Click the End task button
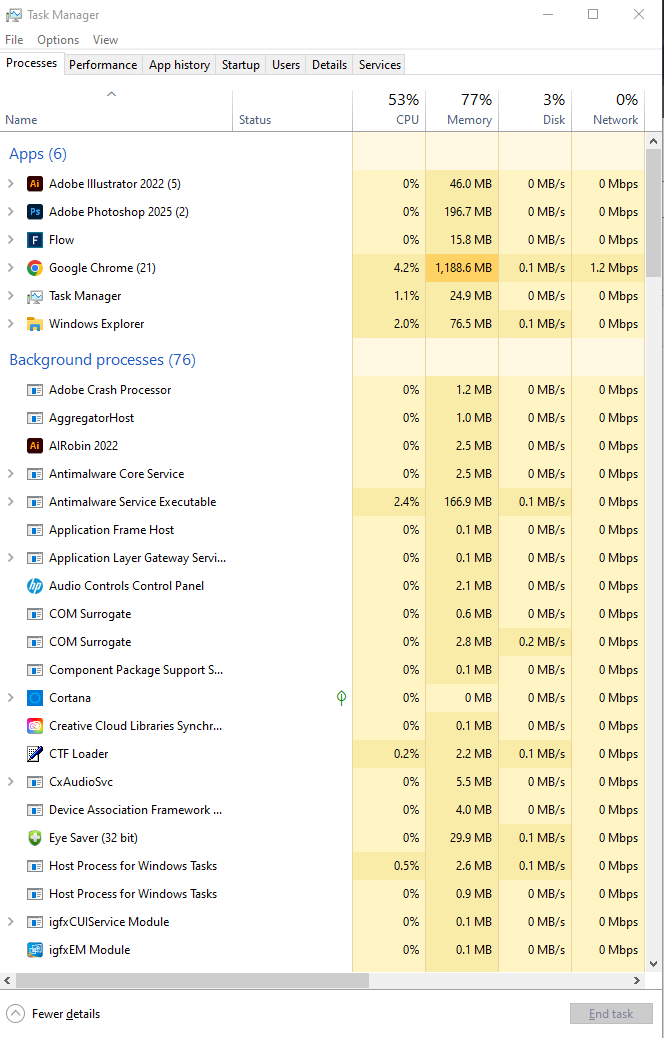Image resolution: width=664 pixels, height=1038 pixels. [610, 1014]
